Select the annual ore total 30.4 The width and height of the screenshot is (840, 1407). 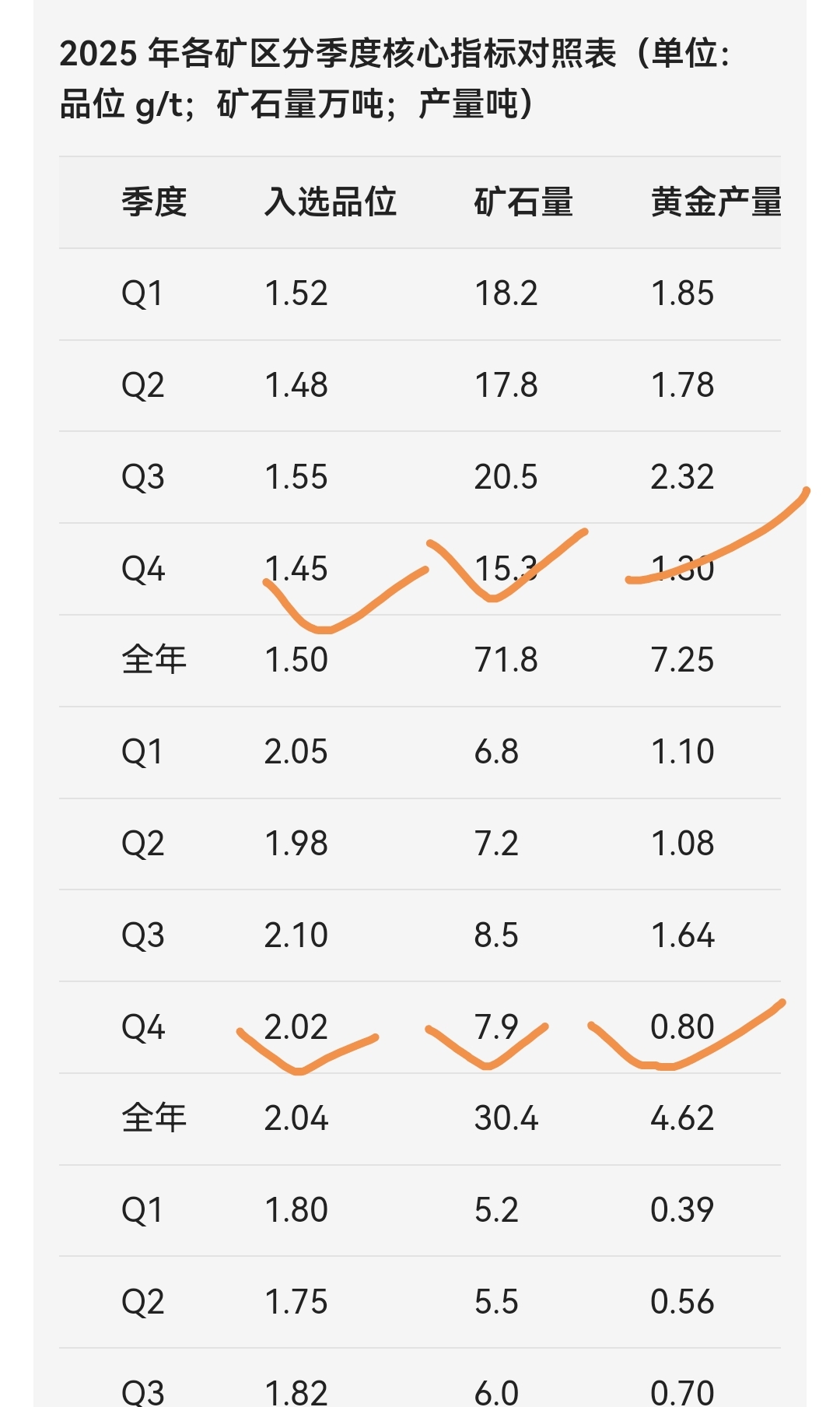(506, 1118)
